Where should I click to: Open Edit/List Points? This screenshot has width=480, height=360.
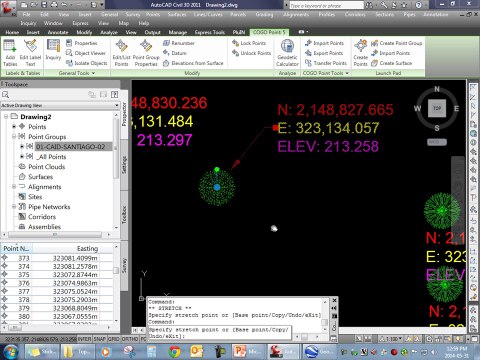(x=121, y=53)
